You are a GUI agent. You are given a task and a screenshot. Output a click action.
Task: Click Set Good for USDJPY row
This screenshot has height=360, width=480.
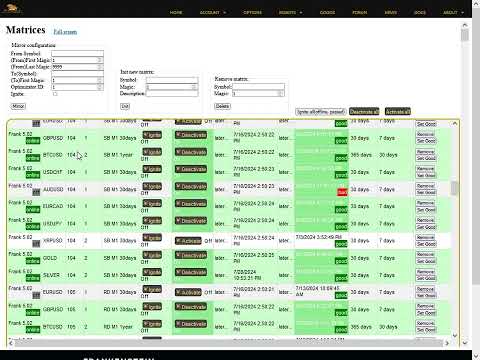tap(426, 227)
